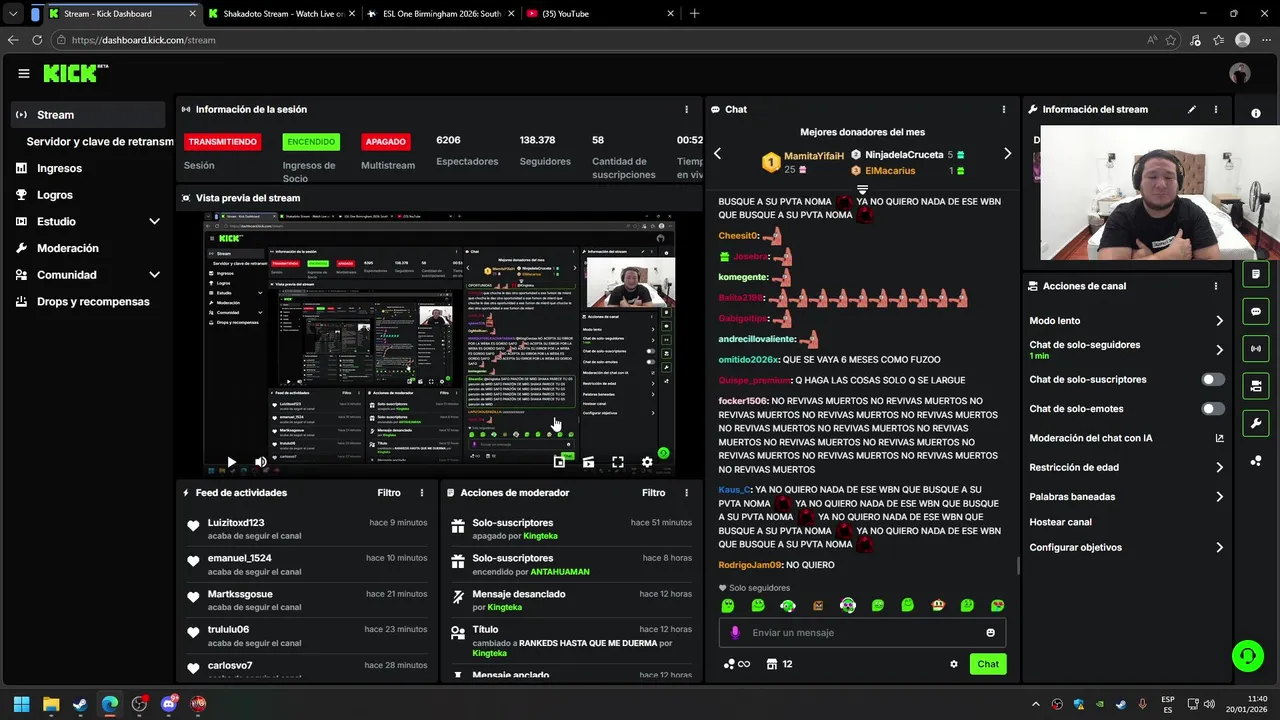The height and width of the screenshot is (720, 1280).
Task: Enter fullscreen on stream preview
Action: (x=618, y=462)
